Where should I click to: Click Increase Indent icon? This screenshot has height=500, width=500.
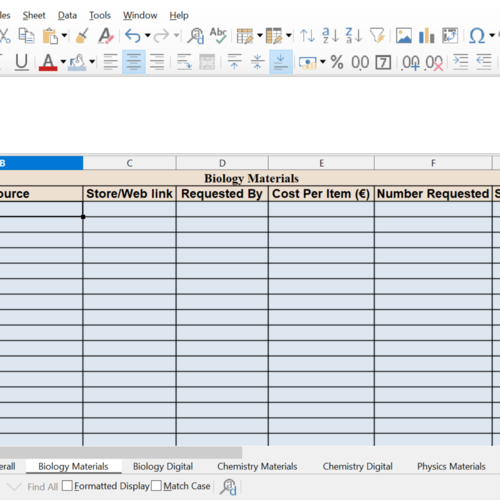point(460,62)
